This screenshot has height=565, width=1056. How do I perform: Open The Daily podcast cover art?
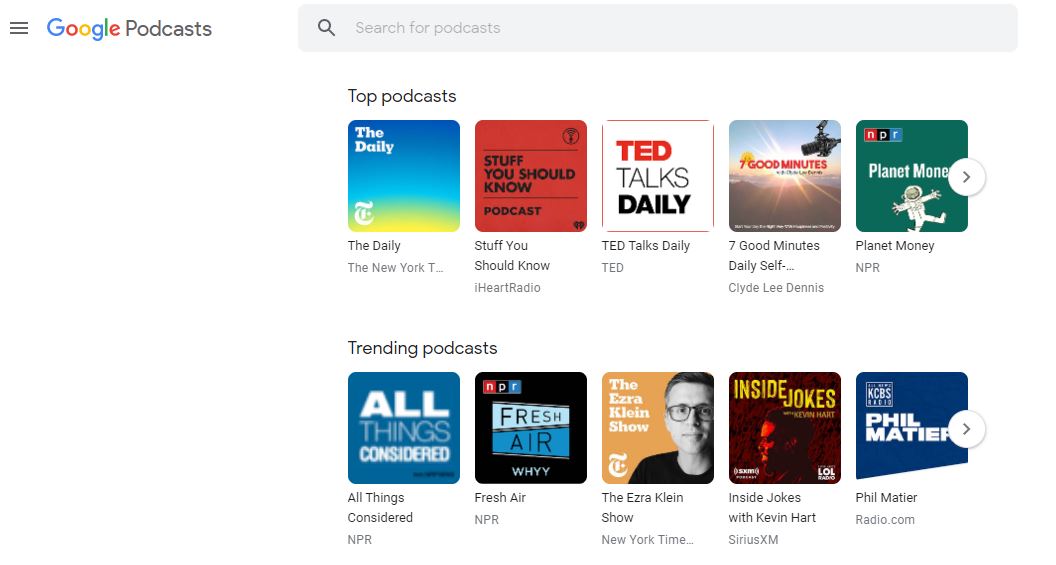[403, 176]
